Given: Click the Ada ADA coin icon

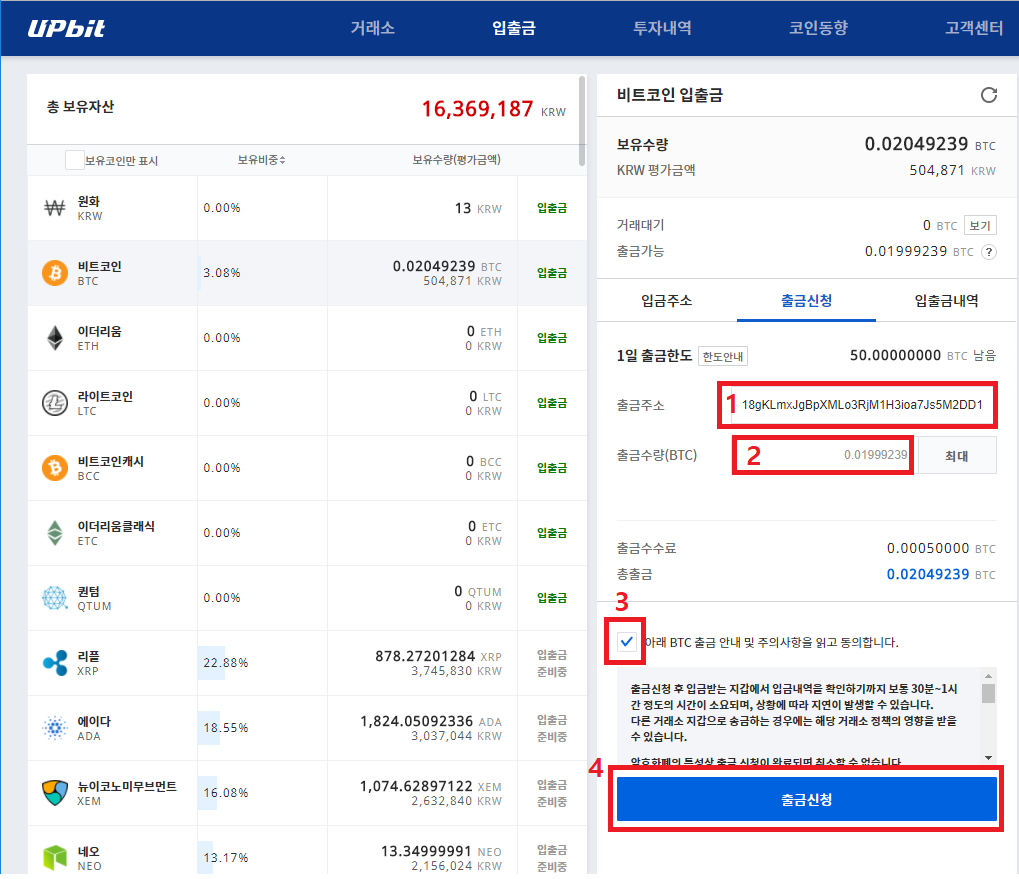Looking at the screenshot, I should tap(55, 728).
